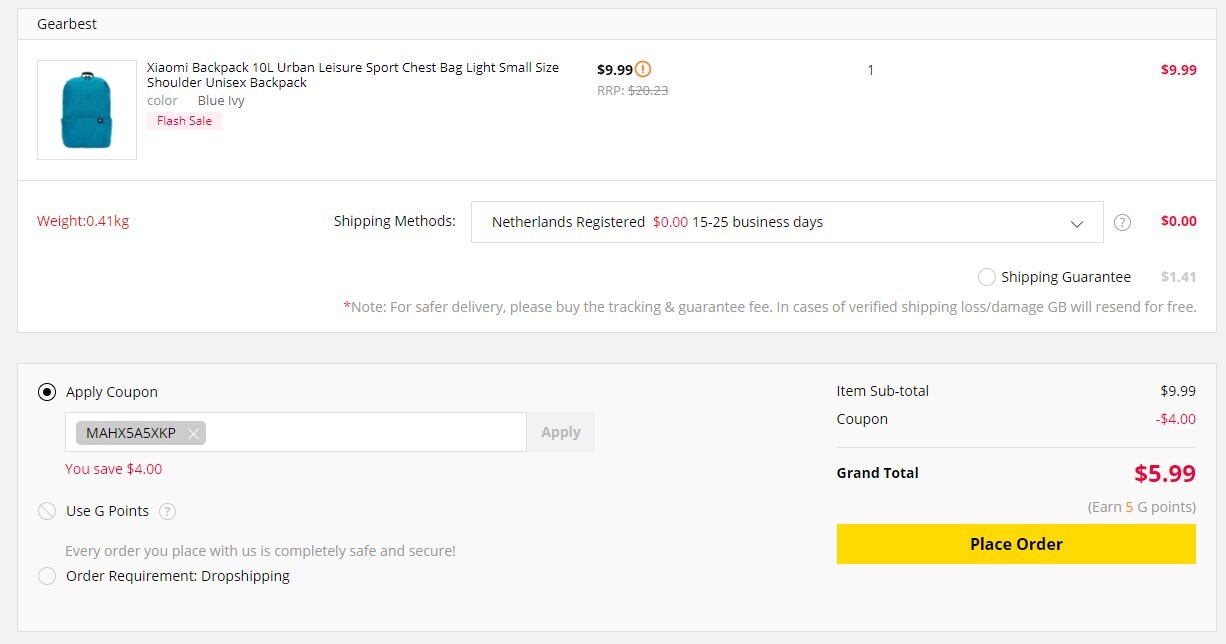Click the Shipping Guarantee $1.41 price
The height and width of the screenshot is (644, 1226).
point(1179,277)
